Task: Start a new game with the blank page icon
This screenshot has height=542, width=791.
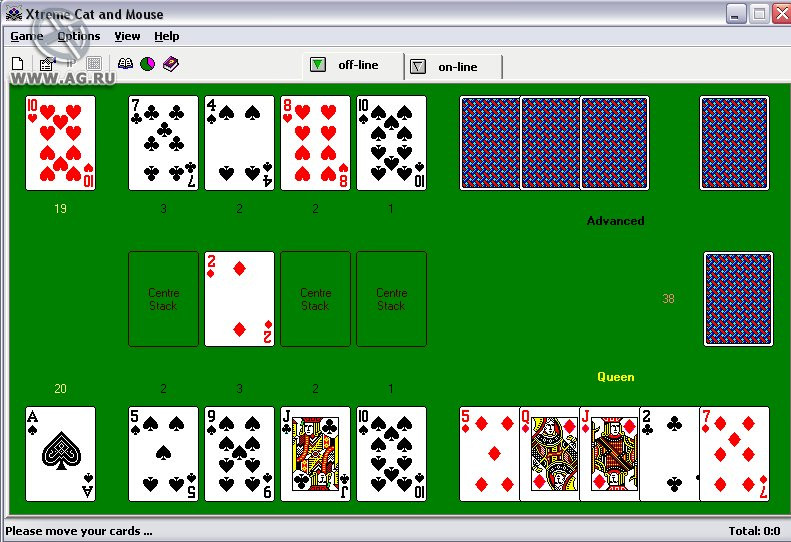Action: click(x=18, y=64)
